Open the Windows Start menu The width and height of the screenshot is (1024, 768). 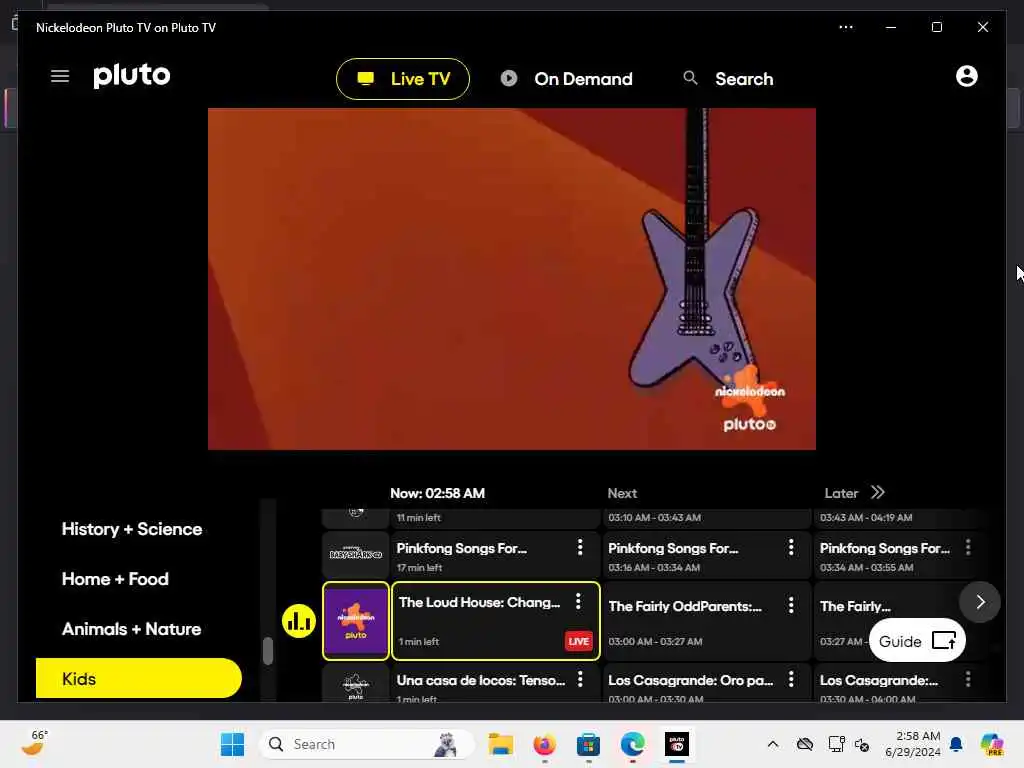pyautogui.click(x=232, y=744)
